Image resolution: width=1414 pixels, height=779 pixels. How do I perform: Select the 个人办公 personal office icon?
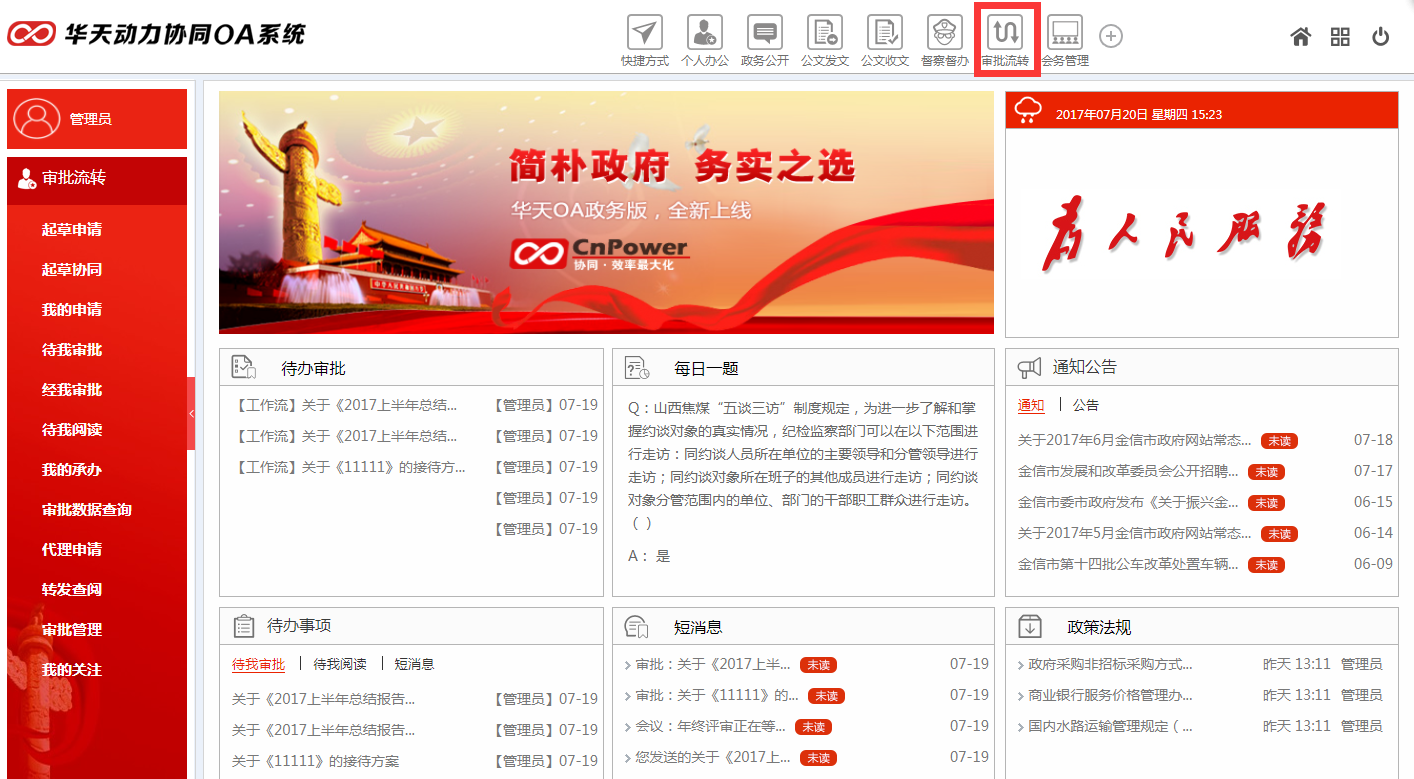pyautogui.click(x=704, y=38)
